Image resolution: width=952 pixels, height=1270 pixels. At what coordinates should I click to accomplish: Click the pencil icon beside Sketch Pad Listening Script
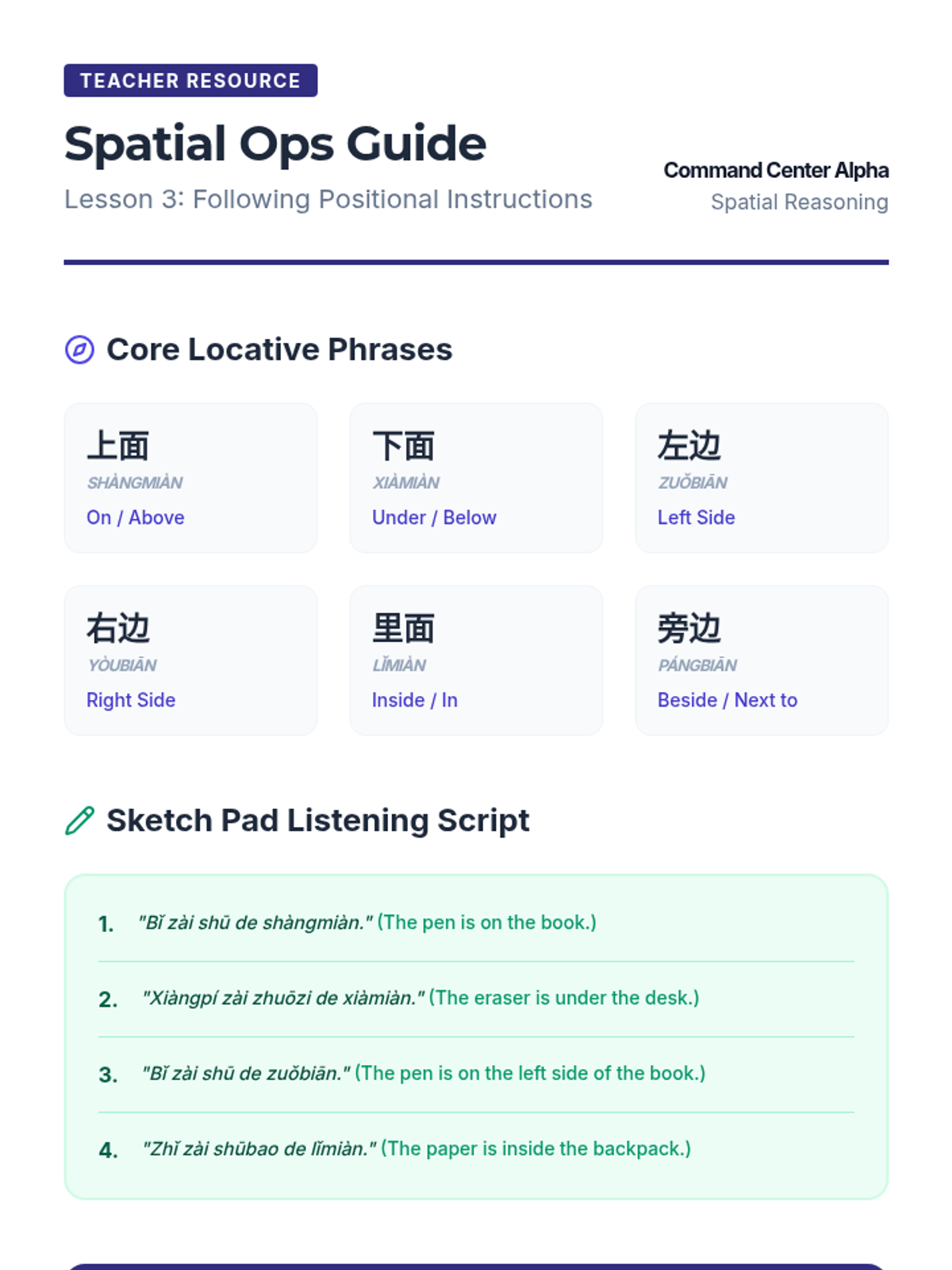tap(79, 821)
